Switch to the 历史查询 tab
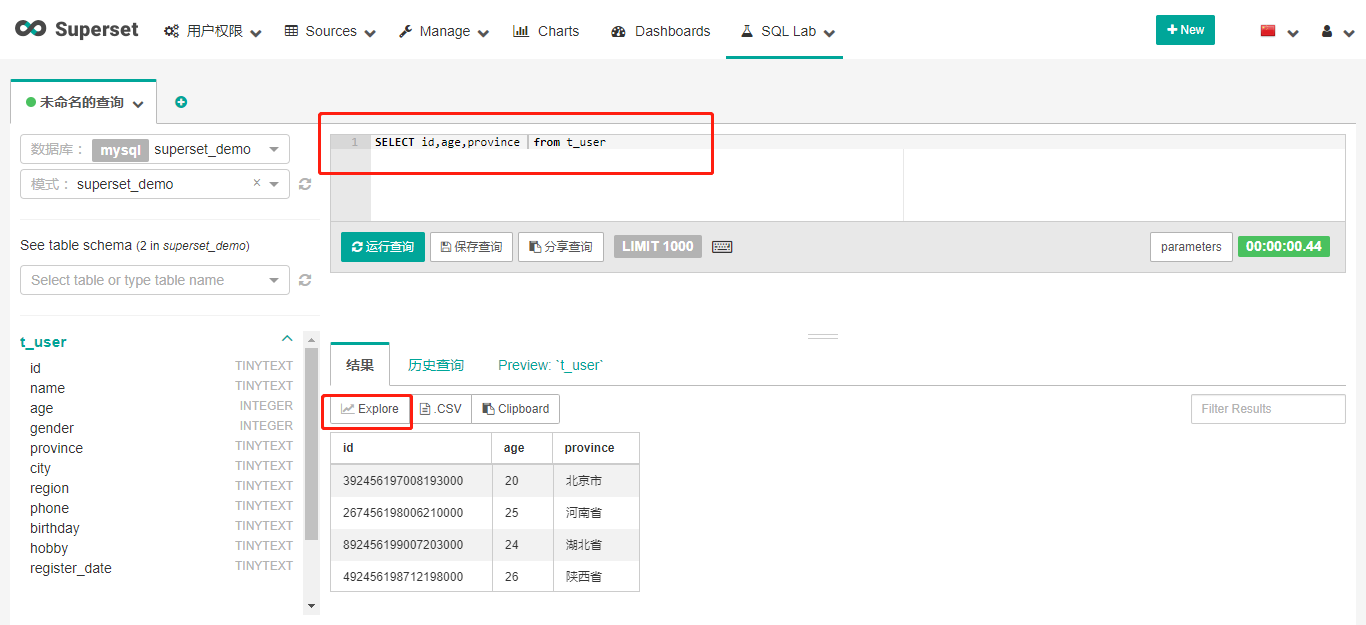 [436, 365]
